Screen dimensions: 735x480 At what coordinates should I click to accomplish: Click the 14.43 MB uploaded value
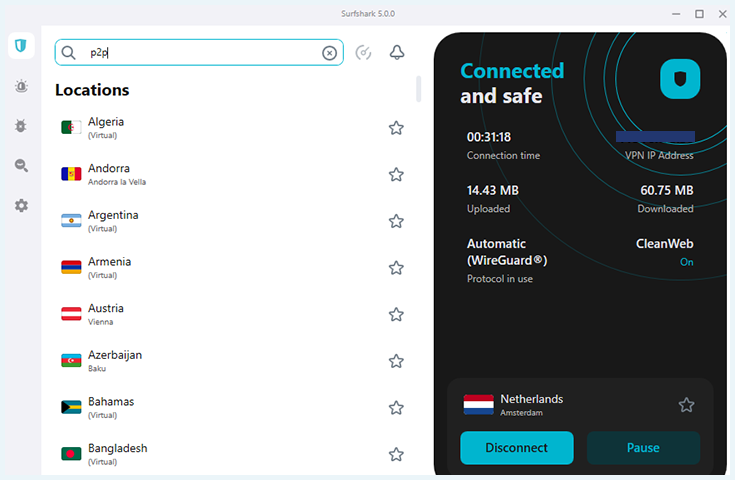493,190
